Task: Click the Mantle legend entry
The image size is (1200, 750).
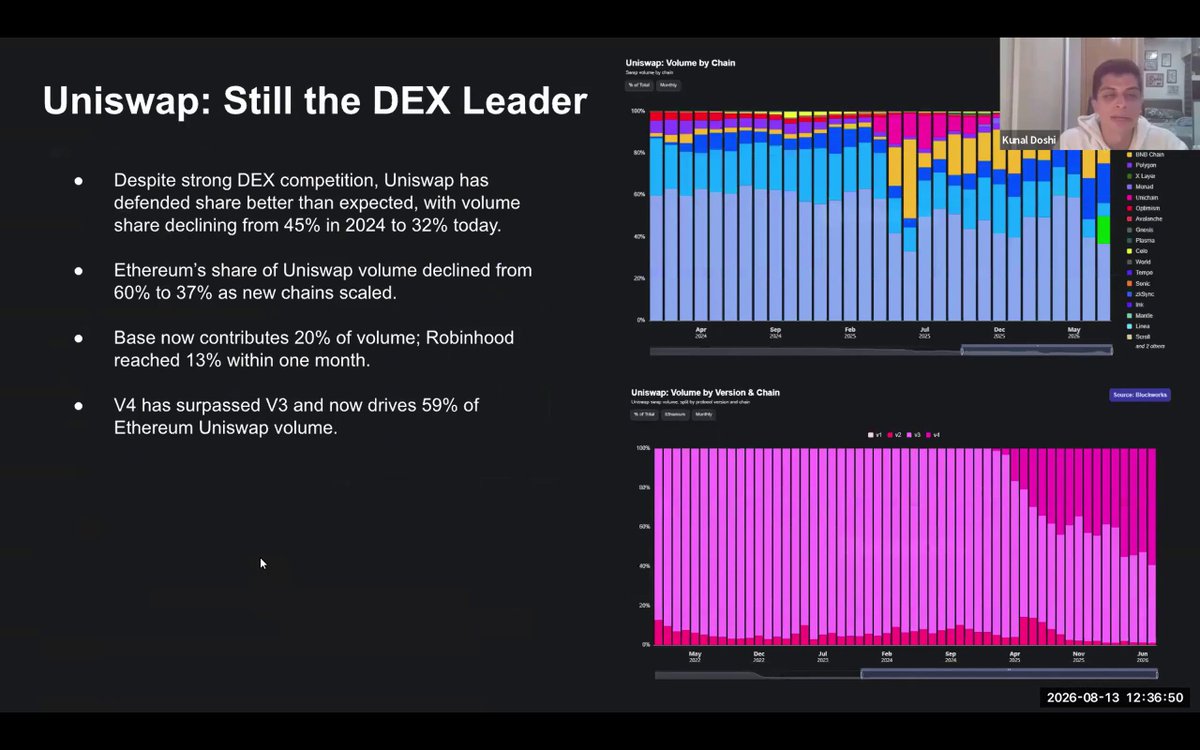Action: (x=1141, y=316)
